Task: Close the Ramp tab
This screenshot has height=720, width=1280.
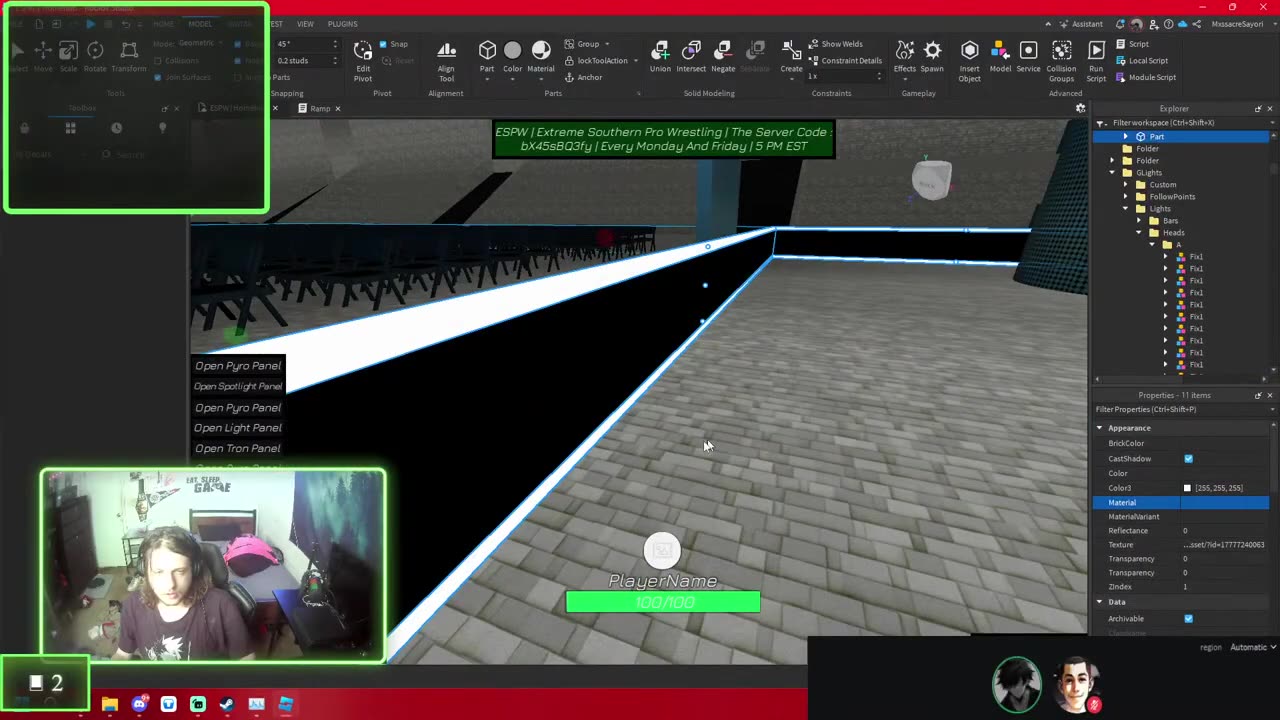Action: (x=338, y=108)
